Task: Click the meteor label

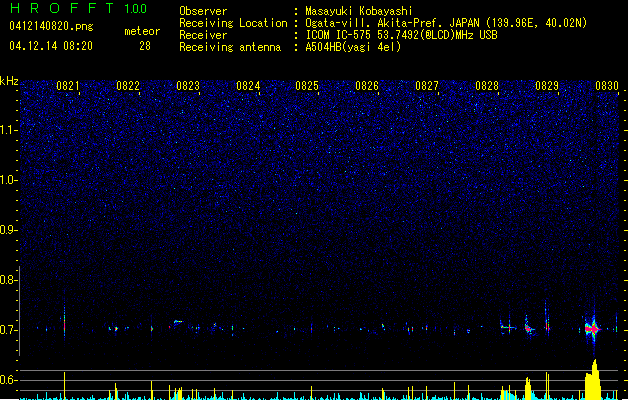Action: pos(142,31)
